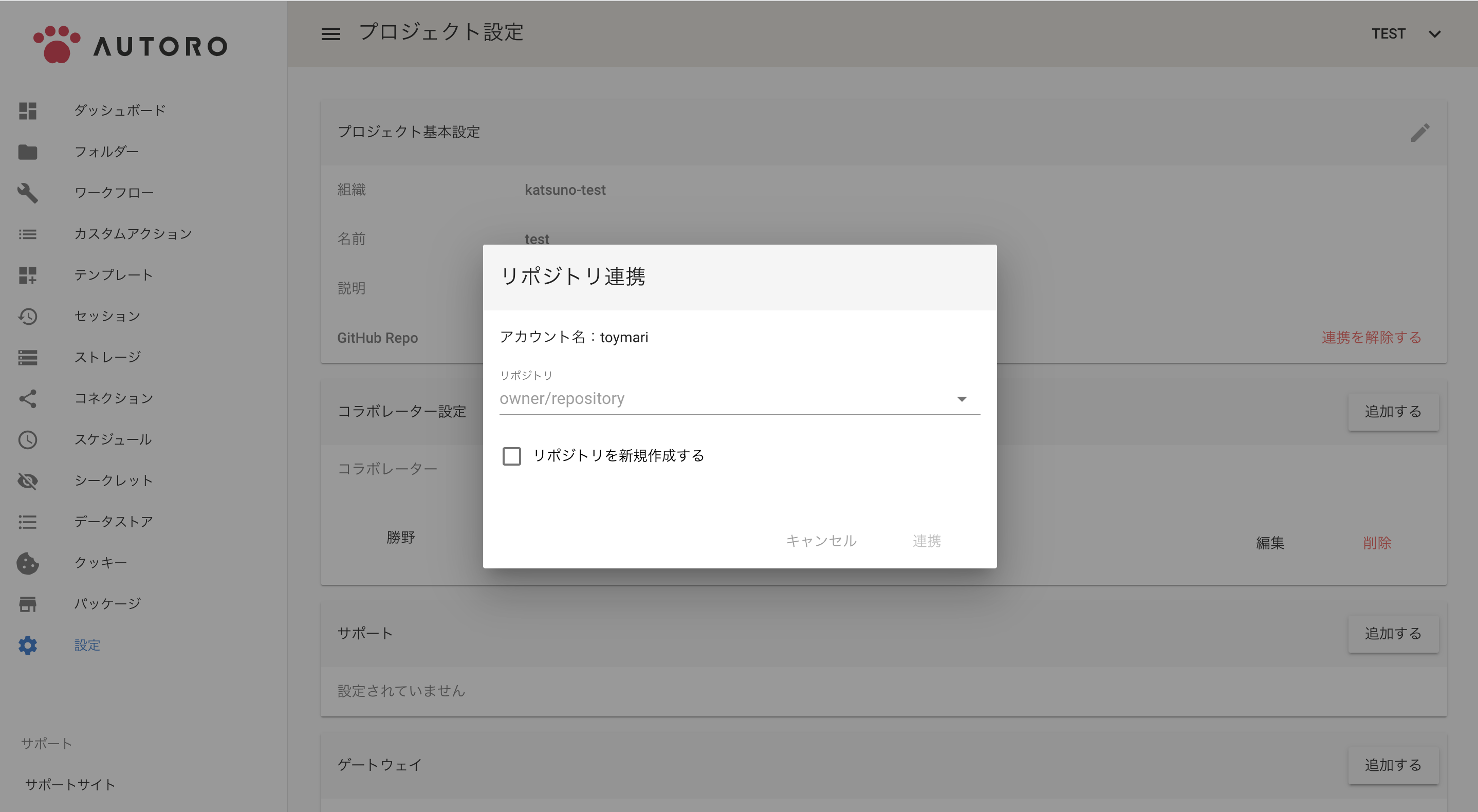Image resolution: width=1478 pixels, height=812 pixels.
Task: Open the Dashboard grid icon
Action: click(28, 111)
